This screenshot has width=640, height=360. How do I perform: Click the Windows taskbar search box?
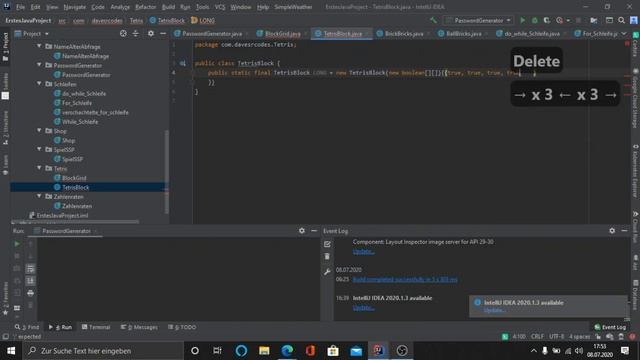click(x=103, y=351)
